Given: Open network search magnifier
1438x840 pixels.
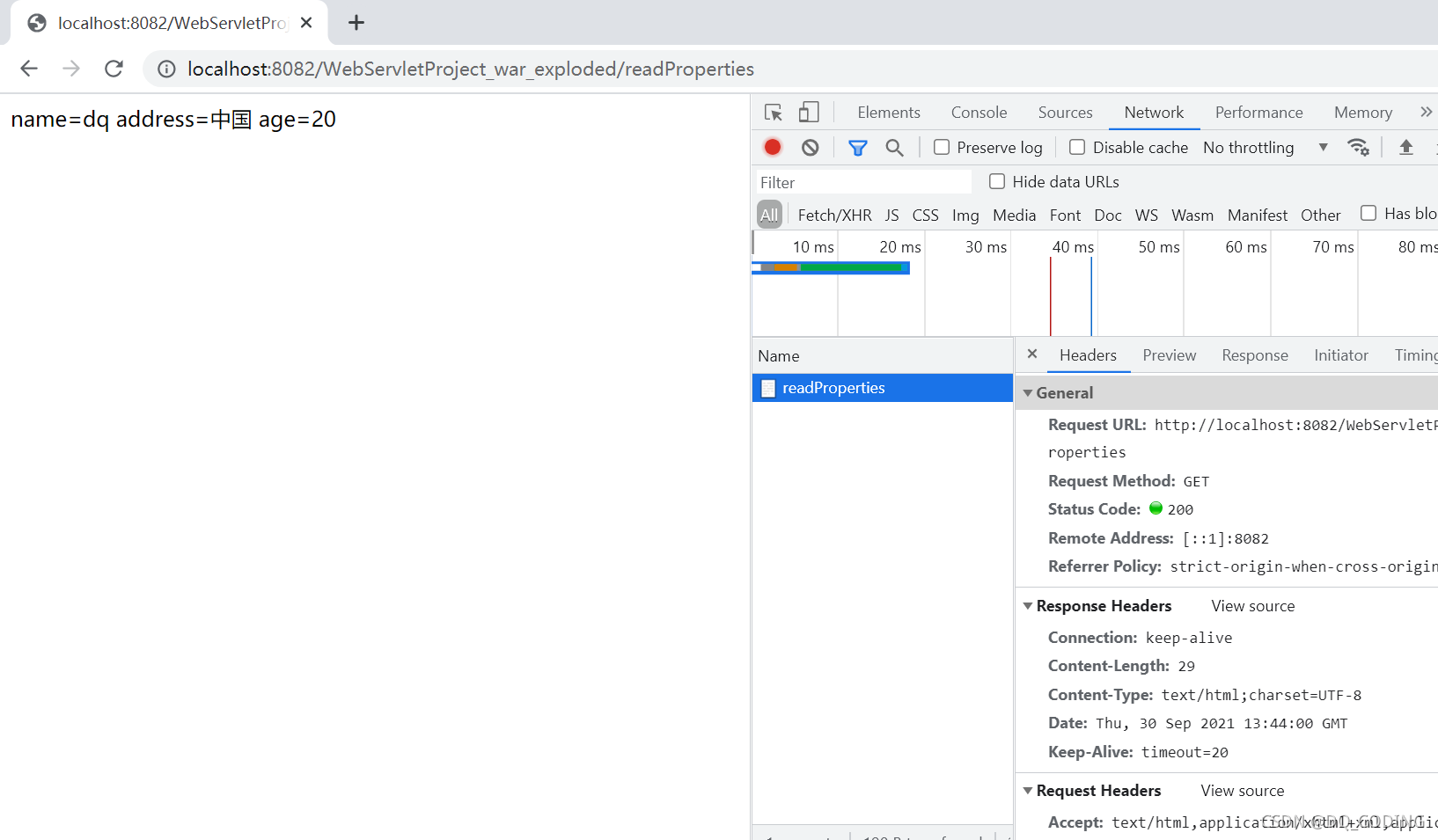Looking at the screenshot, I should 895,148.
